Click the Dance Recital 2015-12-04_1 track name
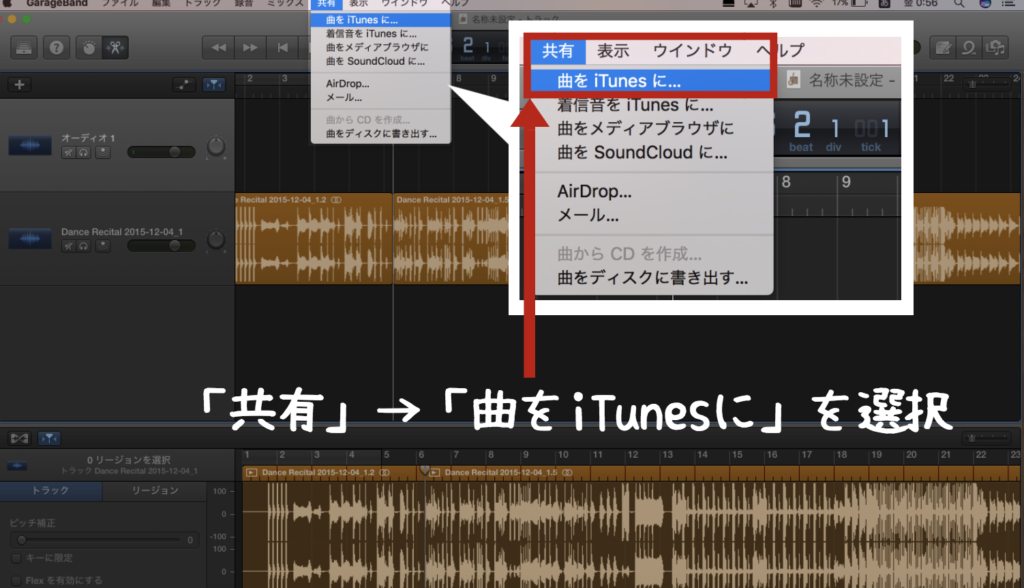 tap(122, 232)
